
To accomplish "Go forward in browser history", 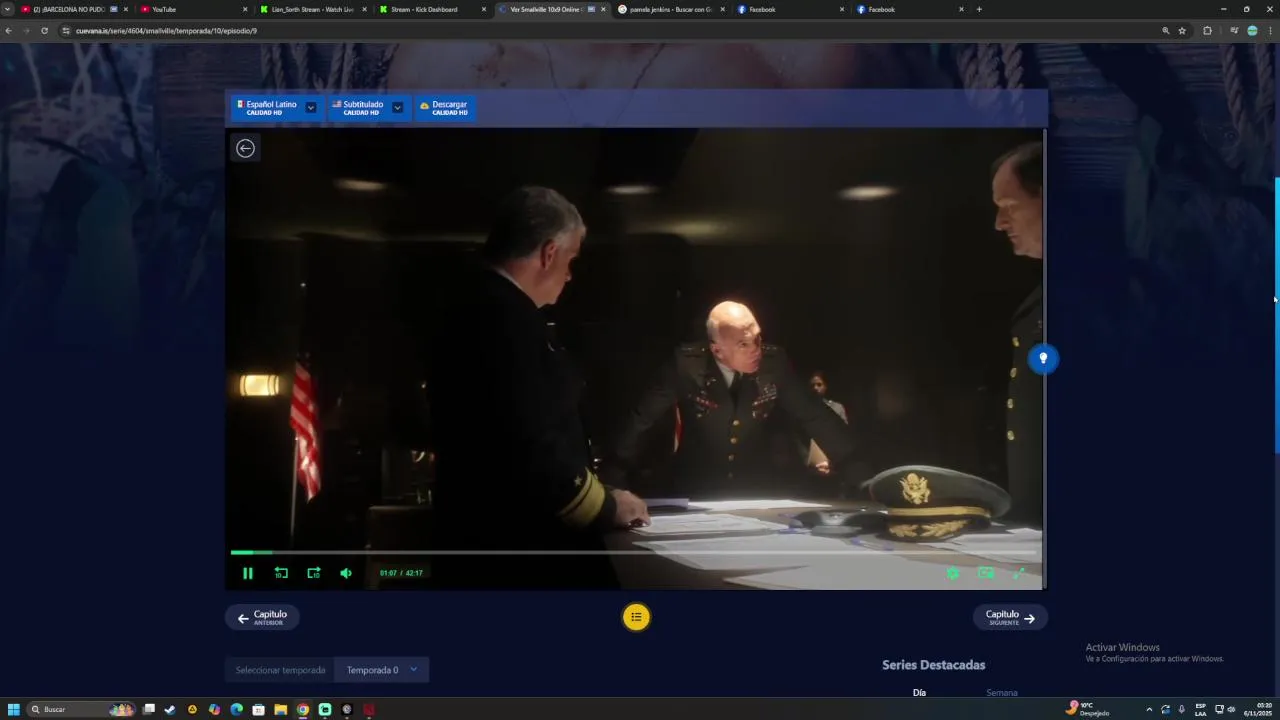I will coord(26,31).
